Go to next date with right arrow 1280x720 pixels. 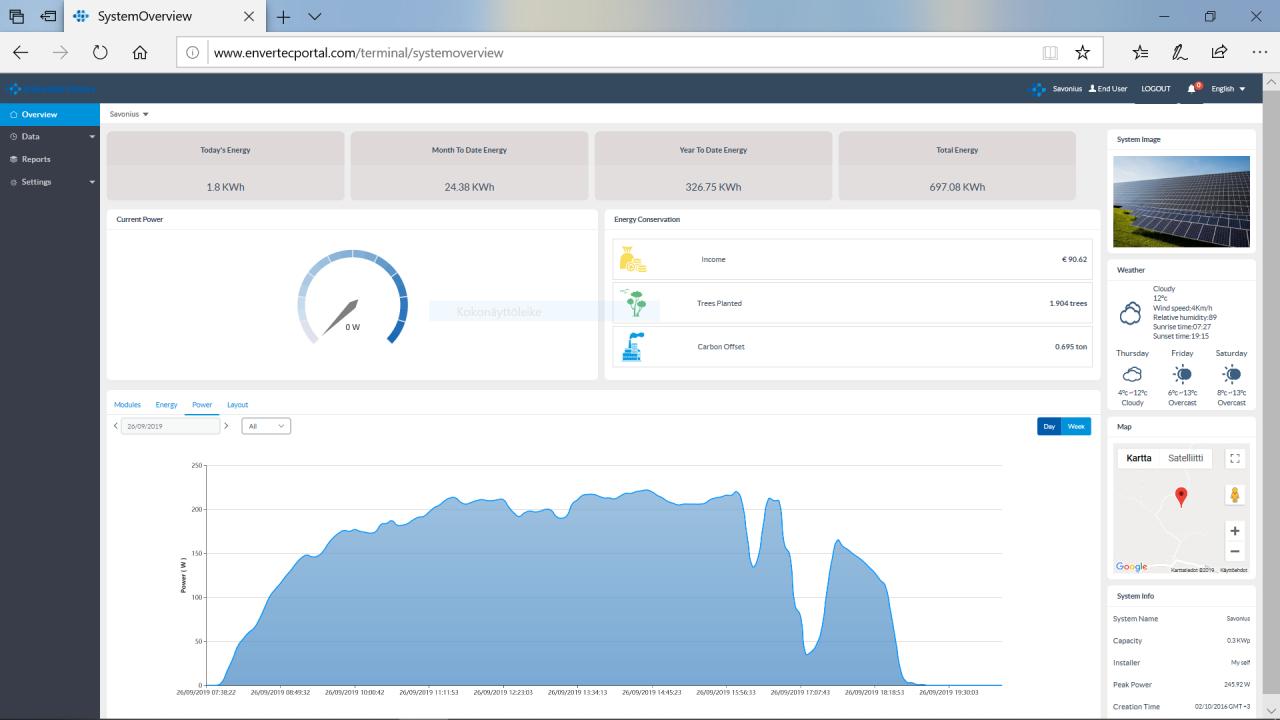click(x=226, y=426)
